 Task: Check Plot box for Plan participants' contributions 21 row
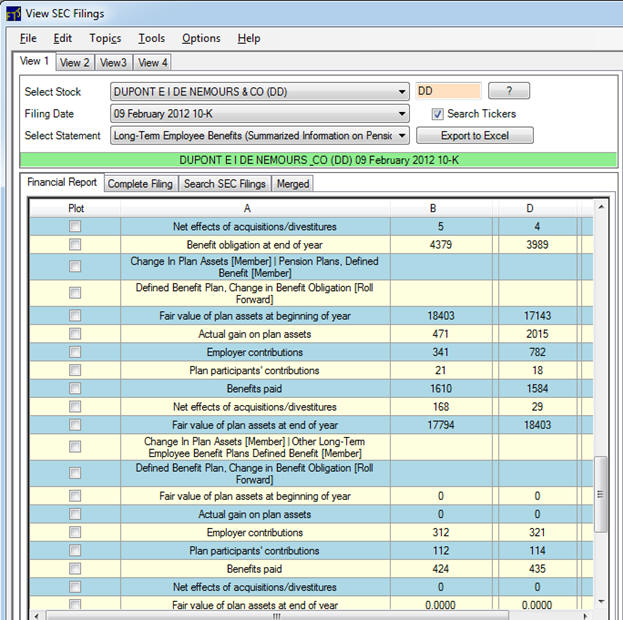click(x=75, y=370)
